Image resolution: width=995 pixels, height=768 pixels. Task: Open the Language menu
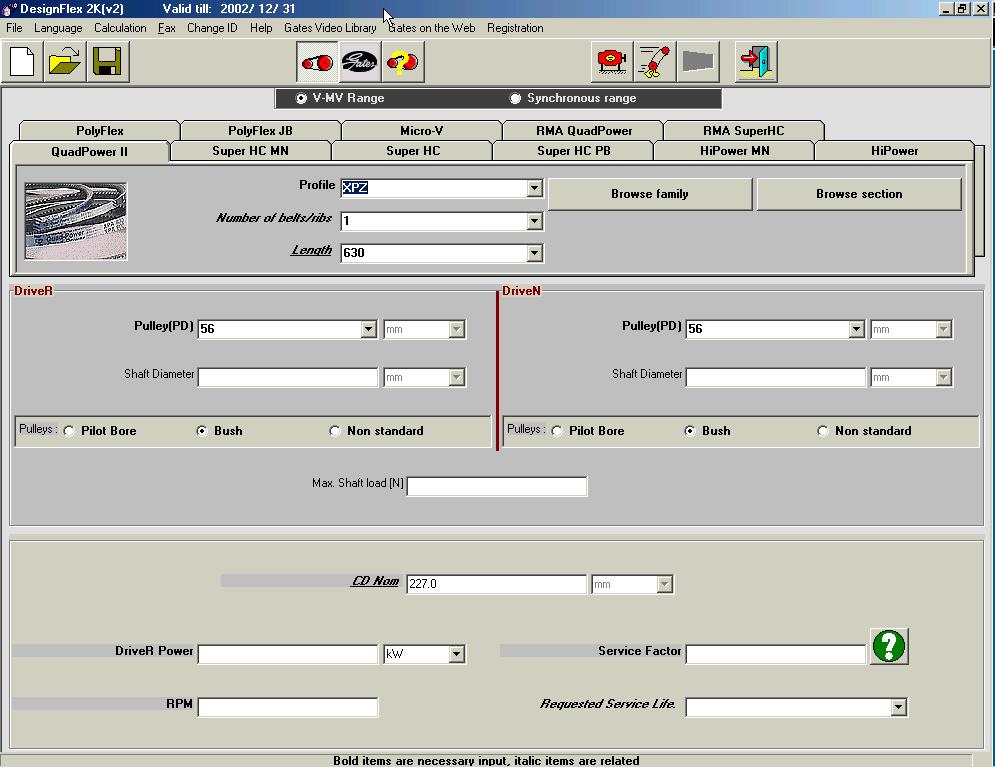pos(58,28)
